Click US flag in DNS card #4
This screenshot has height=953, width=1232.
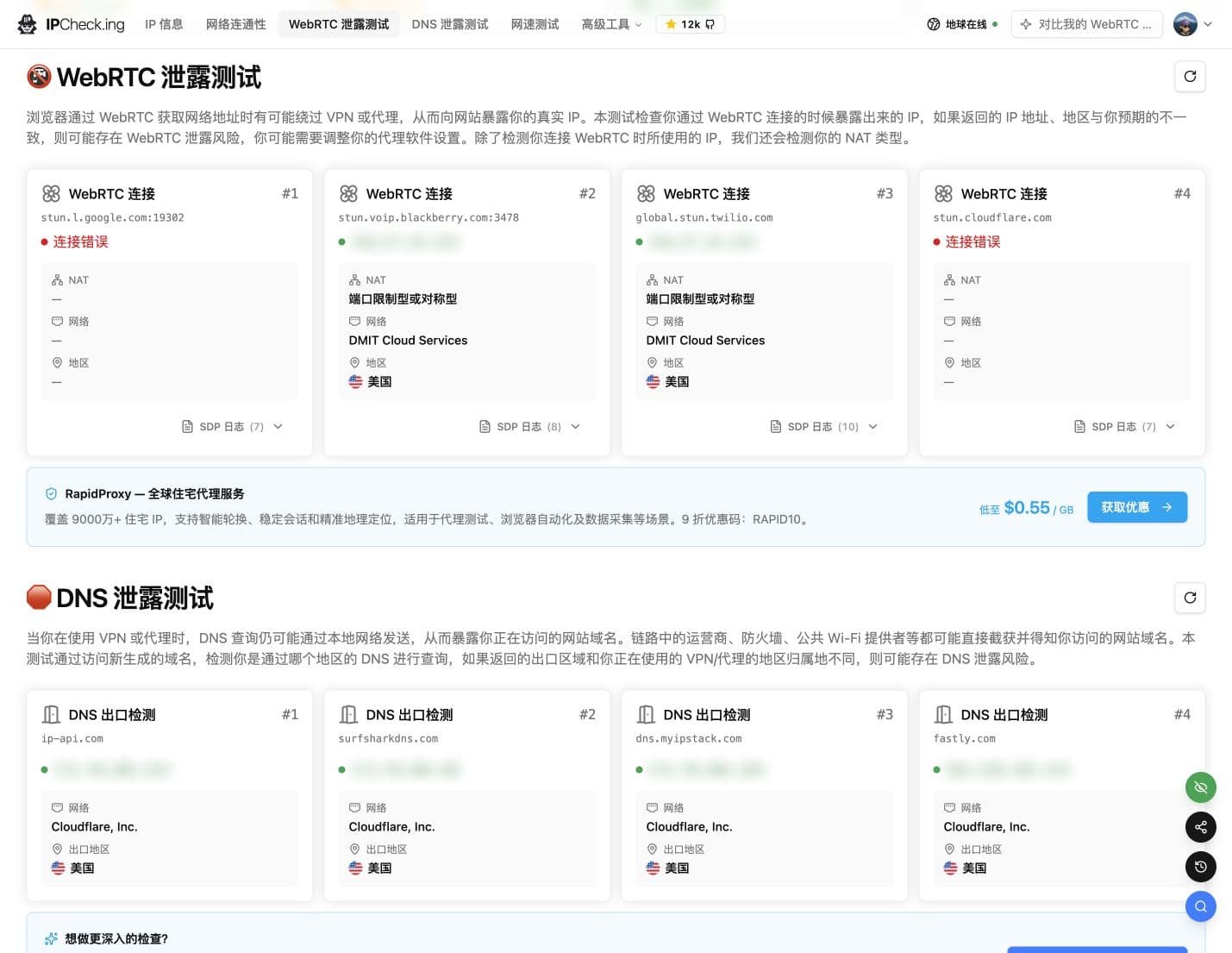[x=950, y=868]
